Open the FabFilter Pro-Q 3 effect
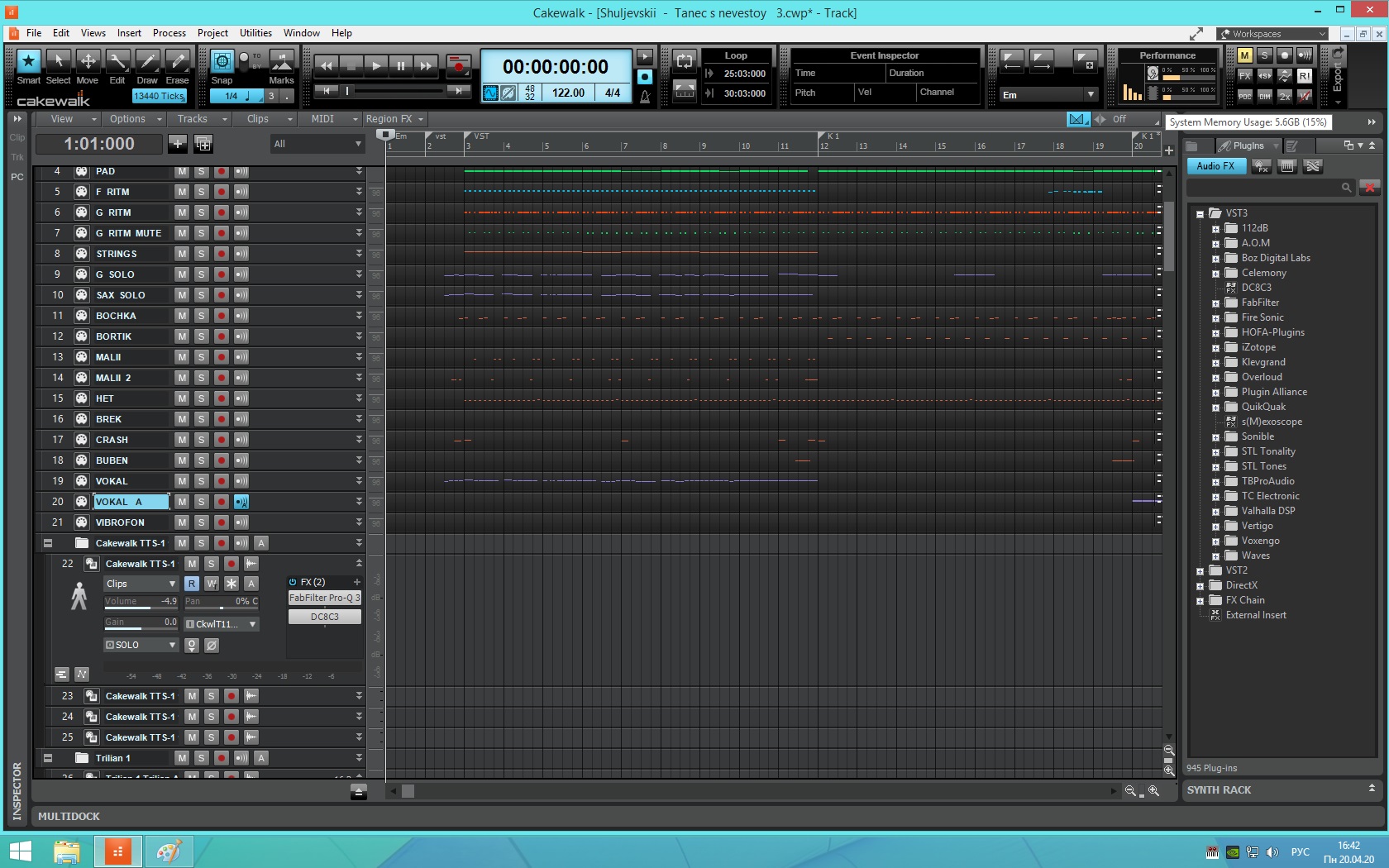This screenshot has height=868, width=1389. 324,598
